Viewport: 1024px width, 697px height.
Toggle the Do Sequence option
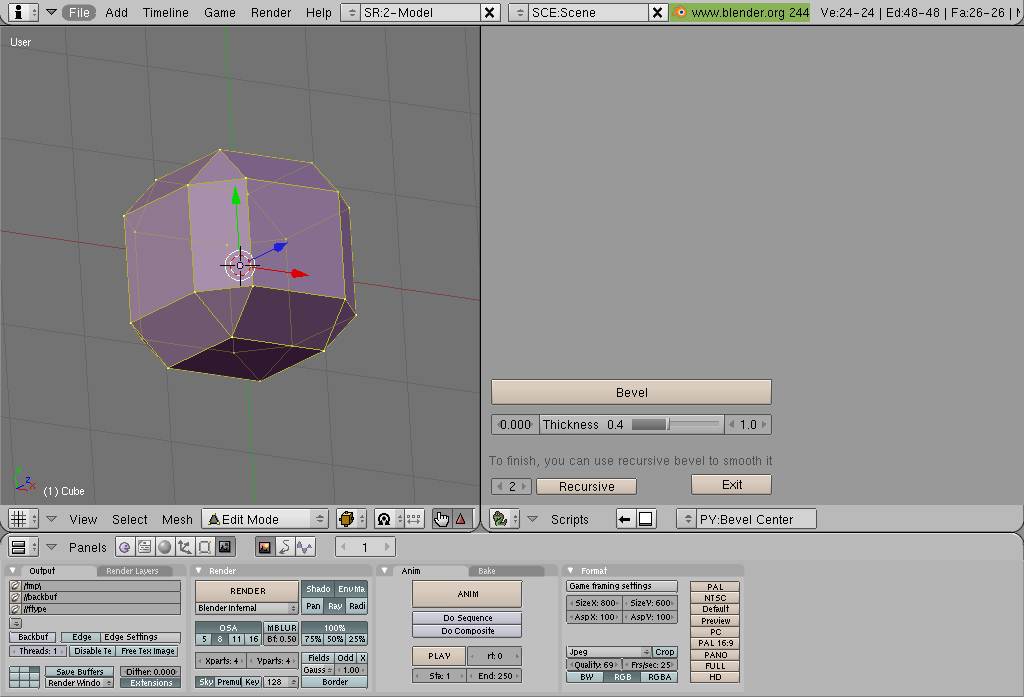[468, 618]
